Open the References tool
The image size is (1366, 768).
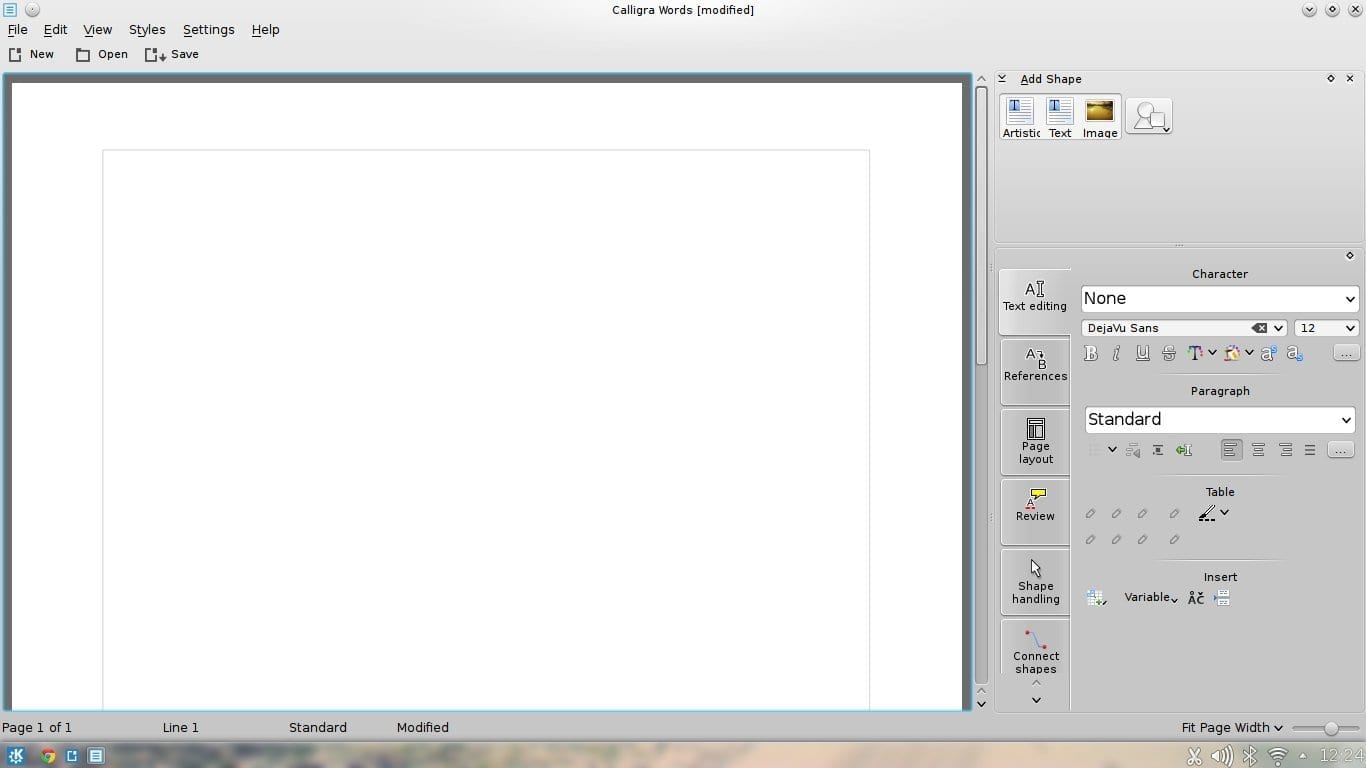[1035, 364]
